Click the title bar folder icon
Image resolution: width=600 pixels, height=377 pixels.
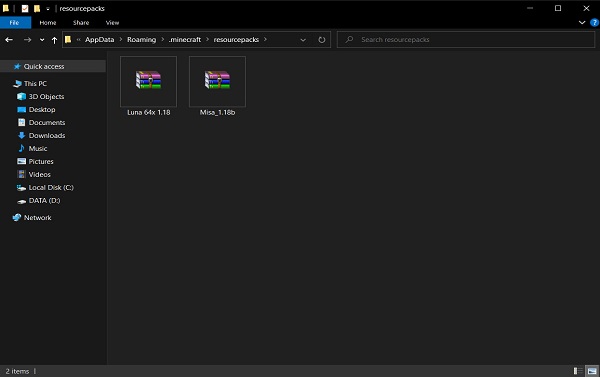[6, 8]
